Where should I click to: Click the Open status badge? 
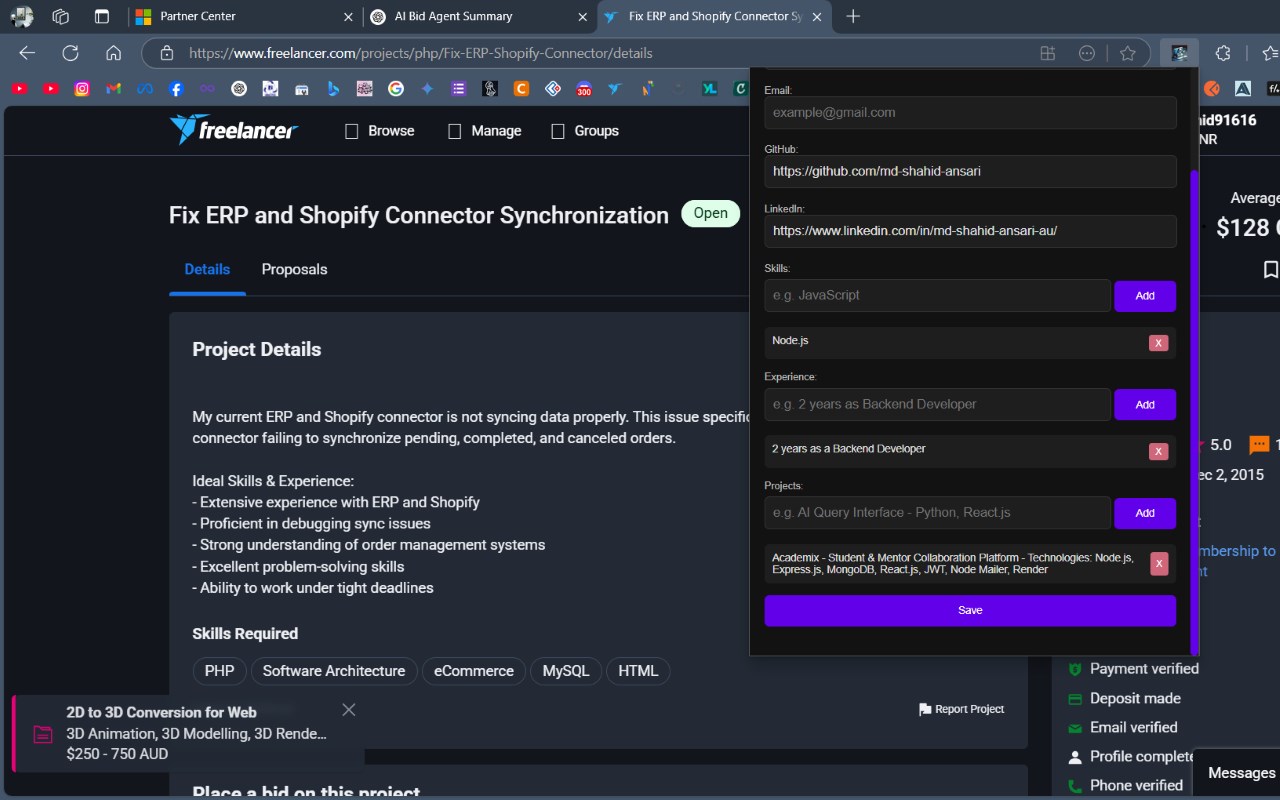[x=710, y=213]
